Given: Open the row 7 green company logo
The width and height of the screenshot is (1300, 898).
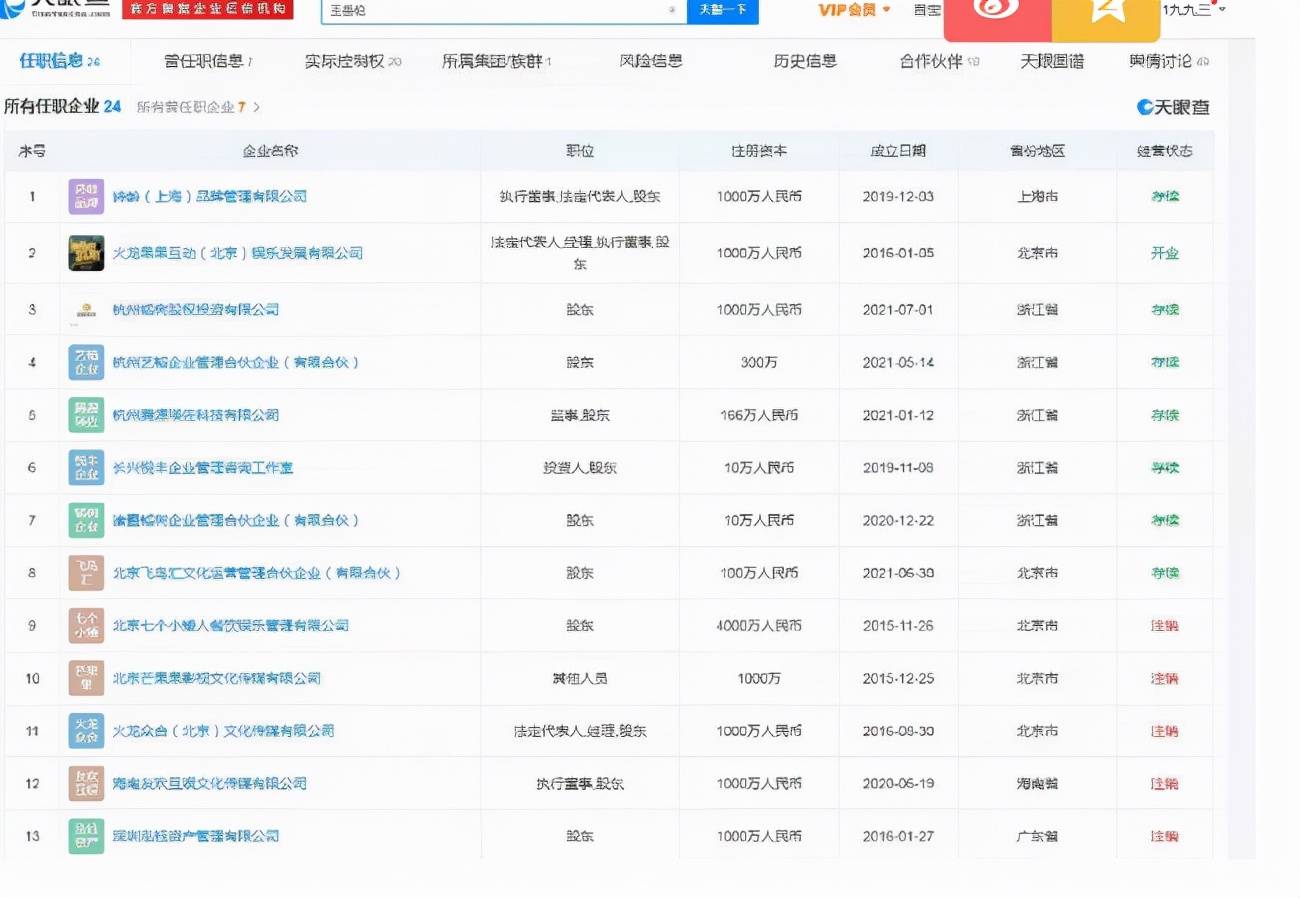Looking at the screenshot, I should (86, 520).
